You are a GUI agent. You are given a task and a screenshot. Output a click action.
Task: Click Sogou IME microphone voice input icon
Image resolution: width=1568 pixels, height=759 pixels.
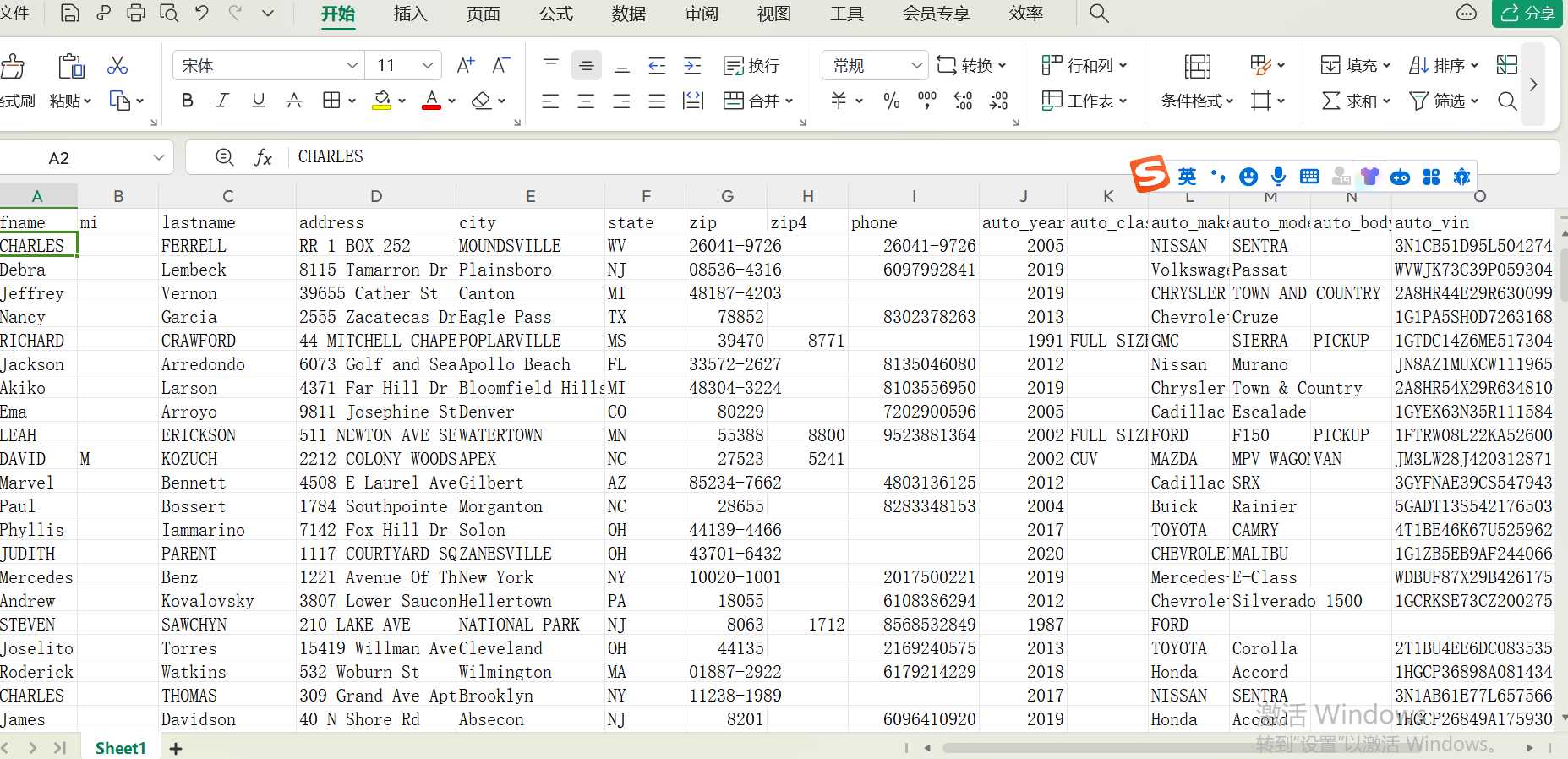1279,176
